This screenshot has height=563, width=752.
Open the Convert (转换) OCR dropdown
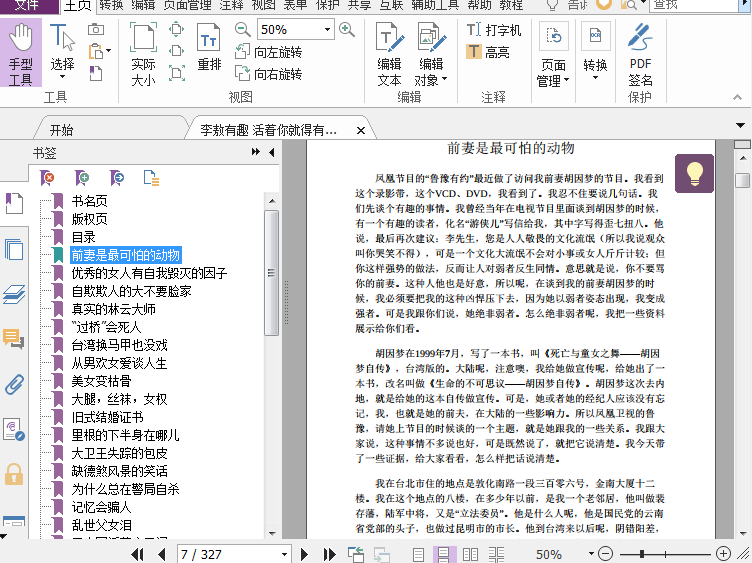tap(595, 51)
